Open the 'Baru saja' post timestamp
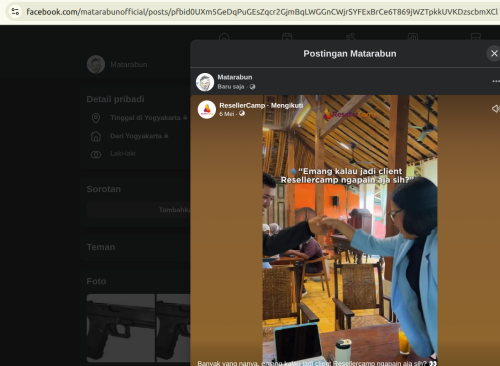Viewport: 500px width, 366px height. coord(231,87)
